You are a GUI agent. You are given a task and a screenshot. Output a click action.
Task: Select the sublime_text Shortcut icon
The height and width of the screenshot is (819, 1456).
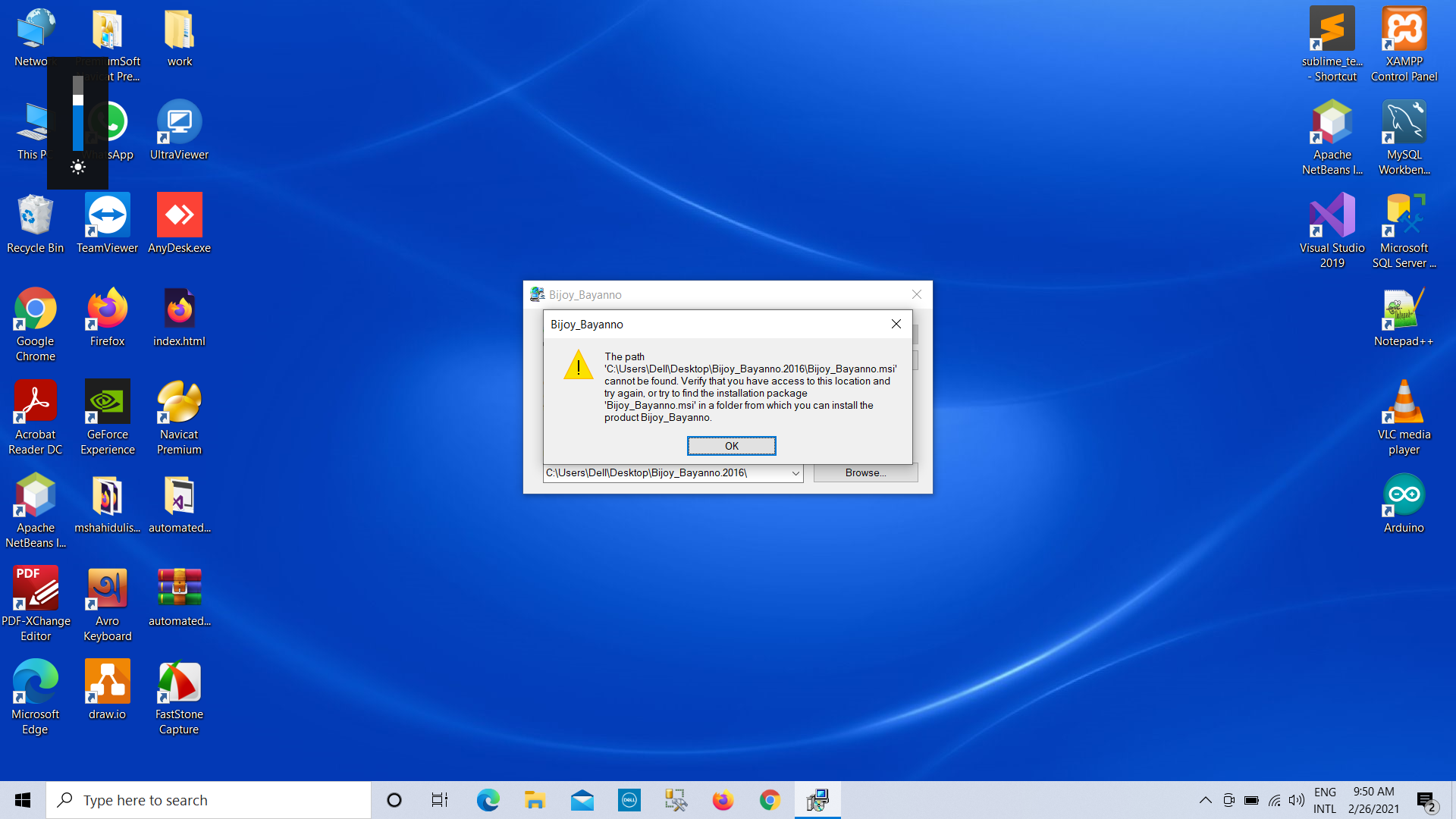[1332, 44]
